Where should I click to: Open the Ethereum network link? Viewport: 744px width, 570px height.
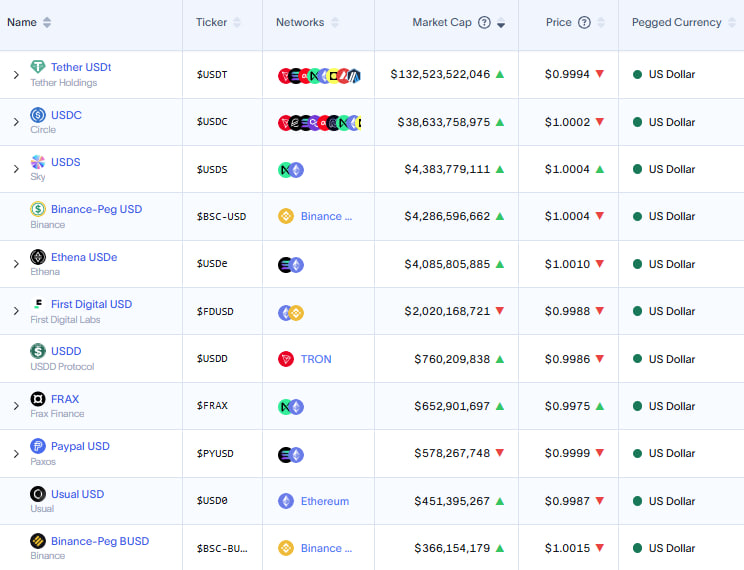pyautogui.click(x=325, y=501)
